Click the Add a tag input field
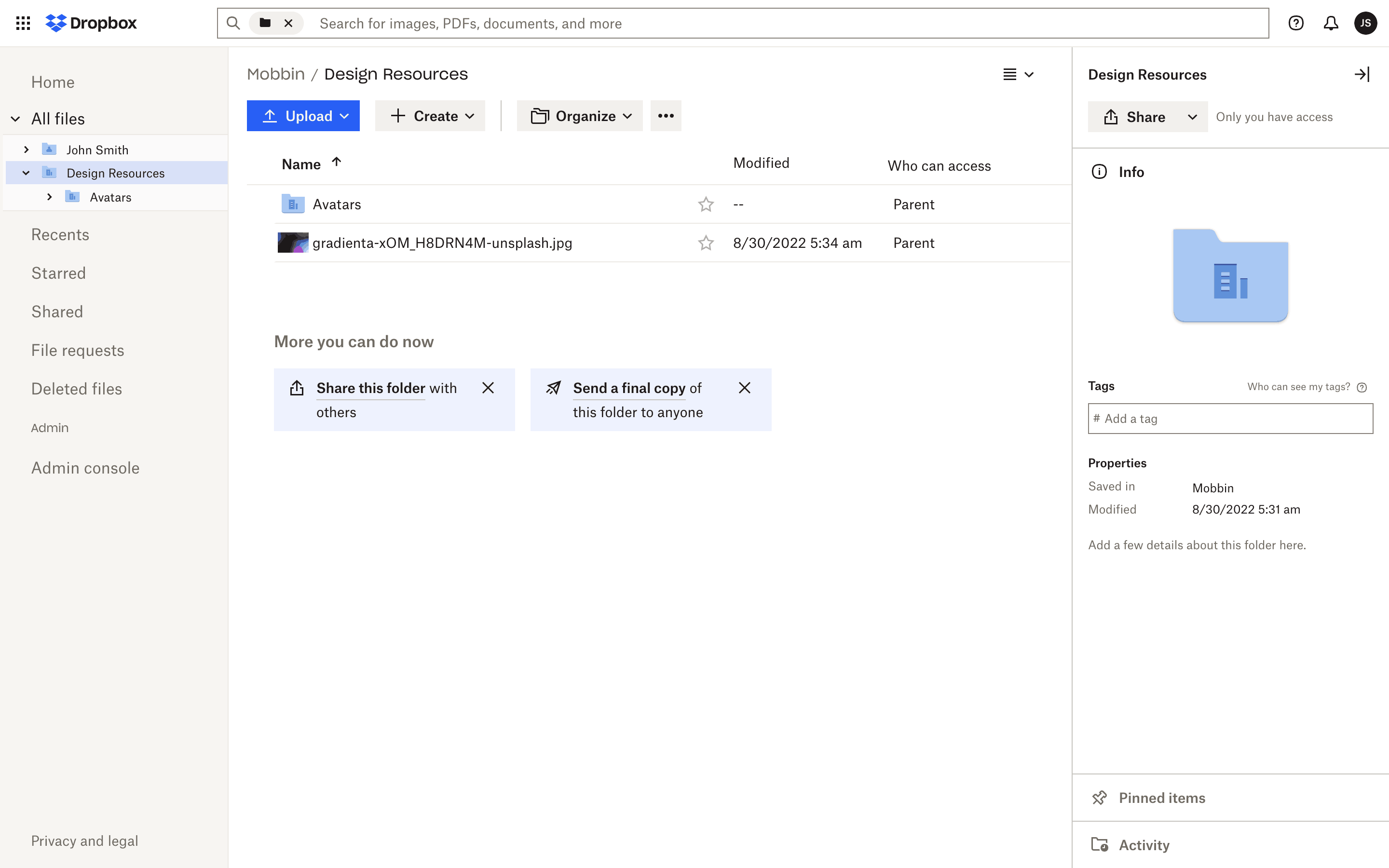Screen dimensions: 1389x868 point(1230,419)
